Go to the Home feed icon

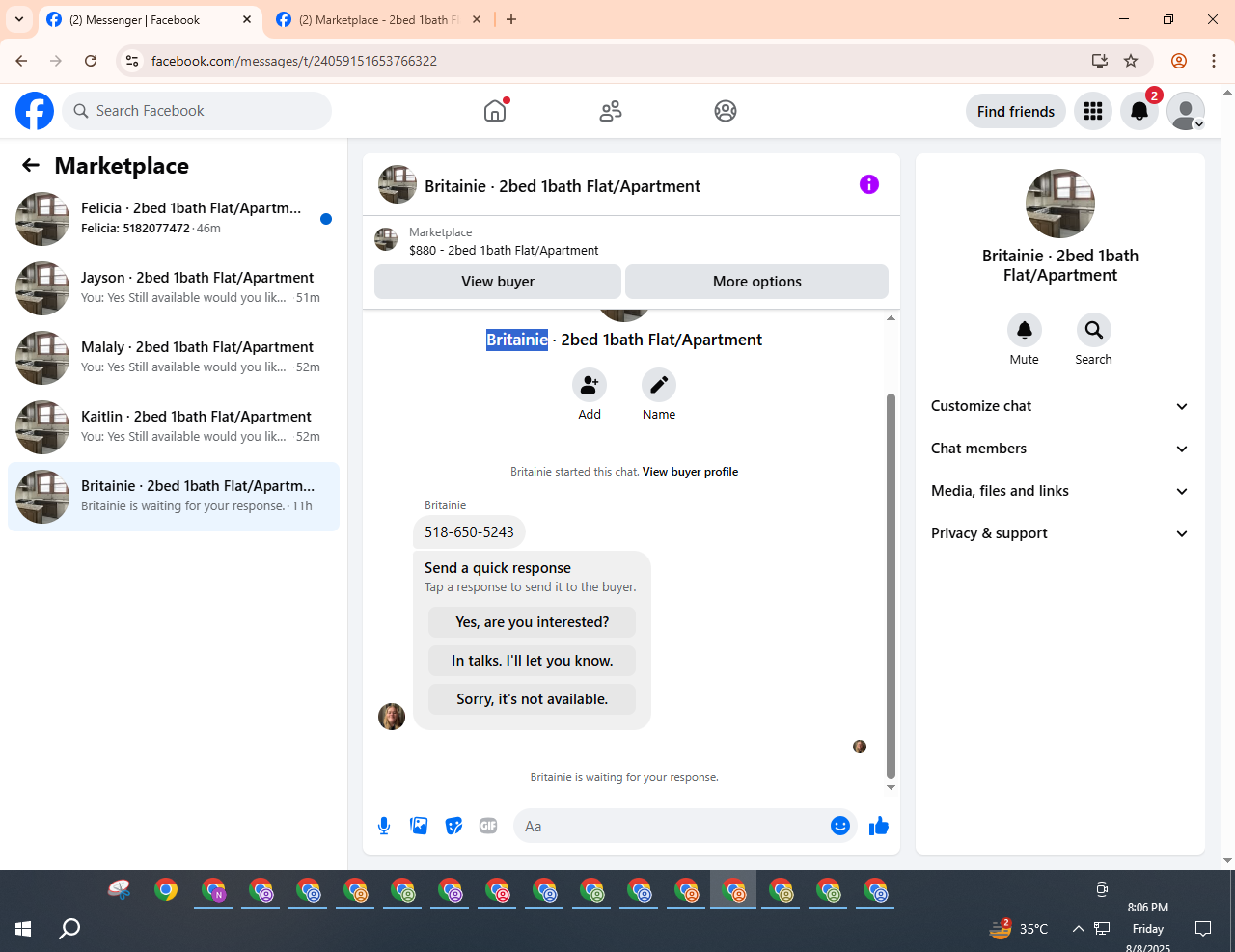495,111
